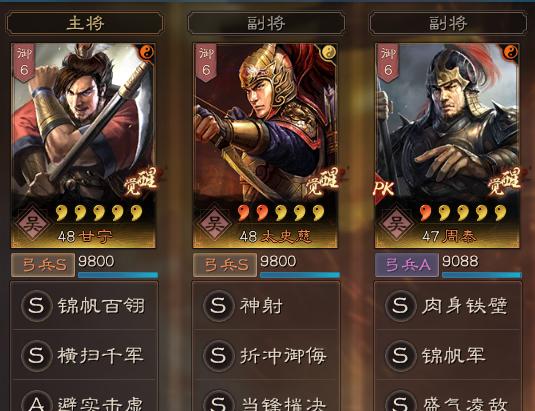Screen dimensions: 535x411
Task: Open Gan Ning's portrait card
Action: point(83,146)
